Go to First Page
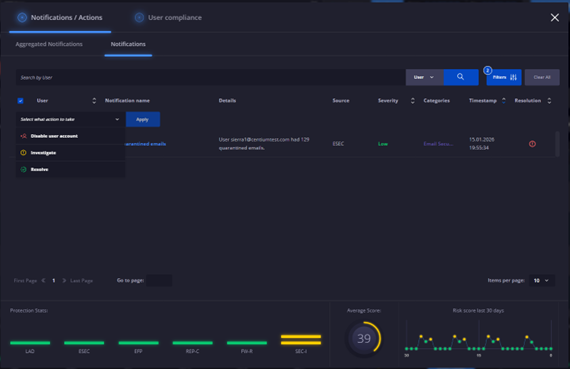The width and height of the screenshot is (570, 369). (x=25, y=281)
